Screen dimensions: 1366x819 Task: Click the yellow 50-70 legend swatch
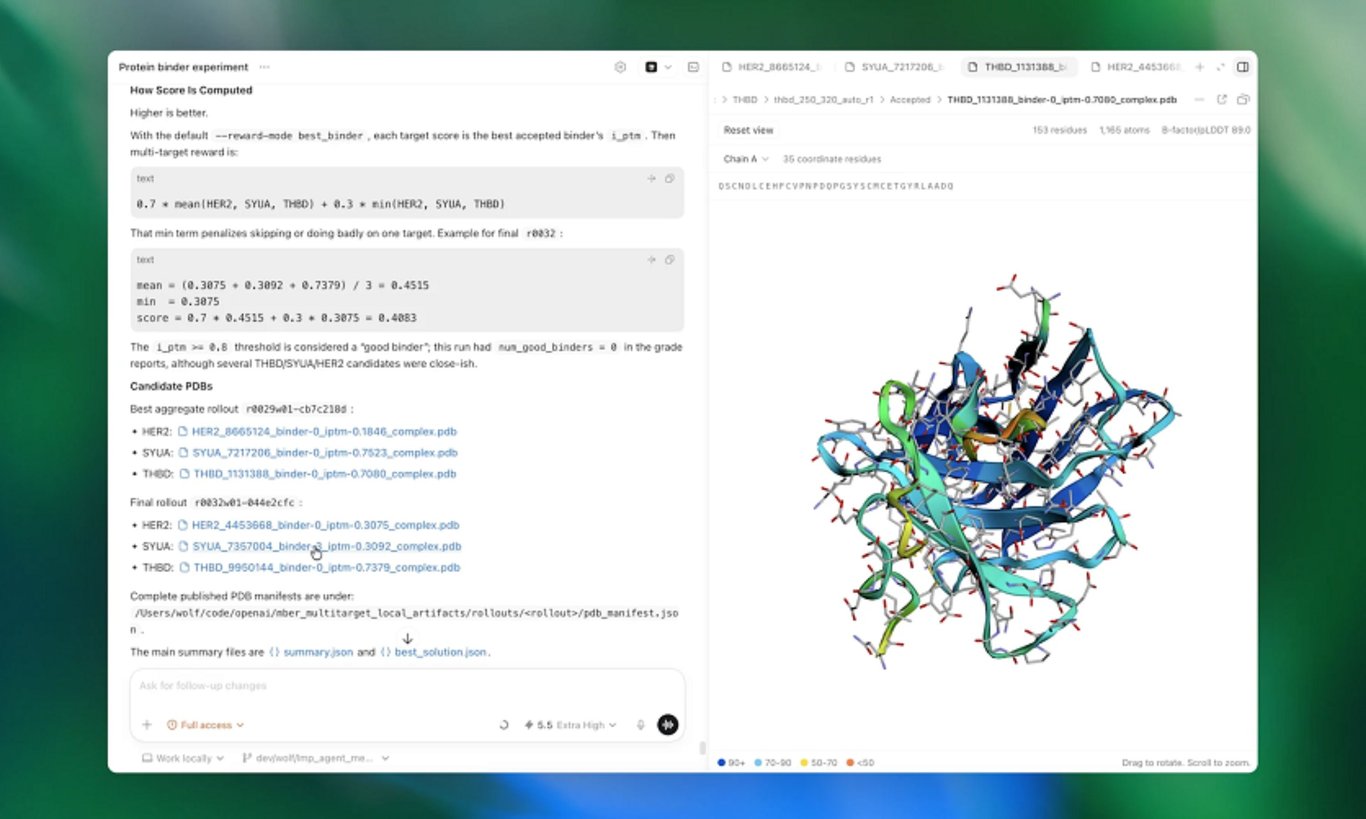click(805, 763)
